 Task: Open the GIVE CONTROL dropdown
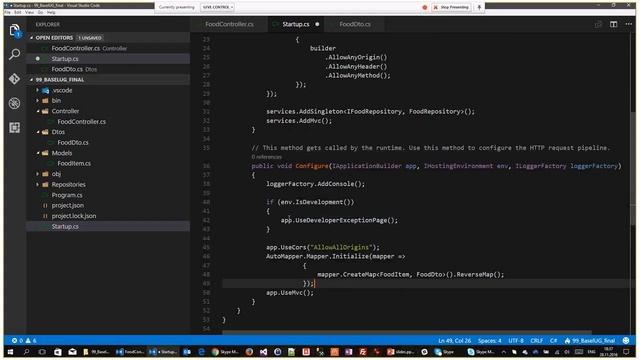[218, 7]
